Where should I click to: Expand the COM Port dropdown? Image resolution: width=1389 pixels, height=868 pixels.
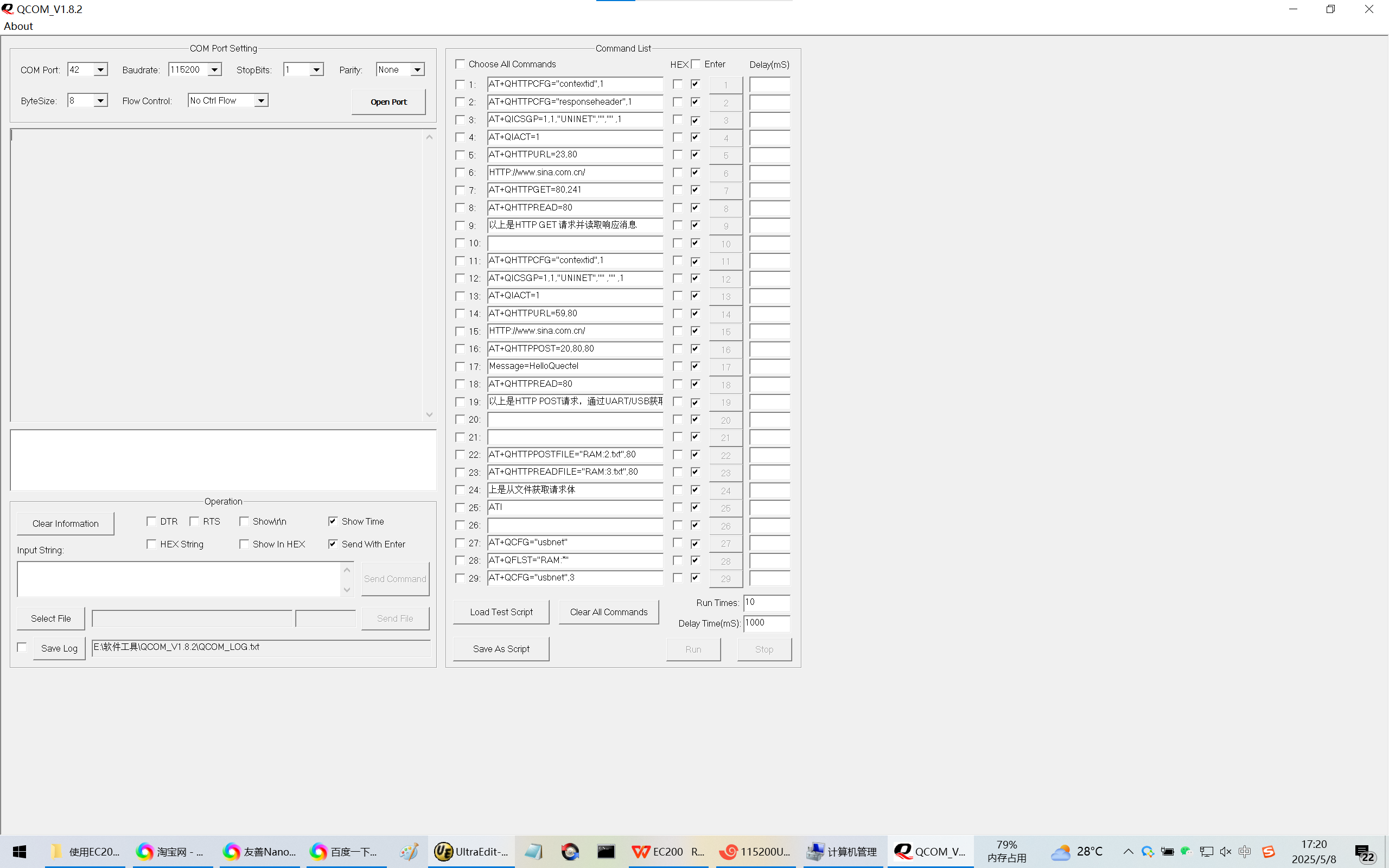100,70
